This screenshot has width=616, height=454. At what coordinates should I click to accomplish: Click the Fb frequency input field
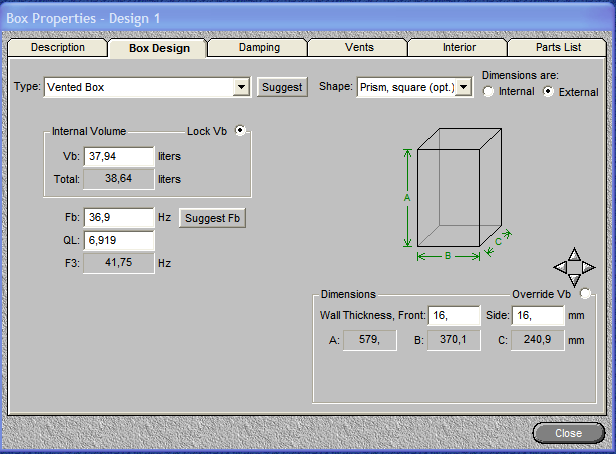[x=119, y=217]
